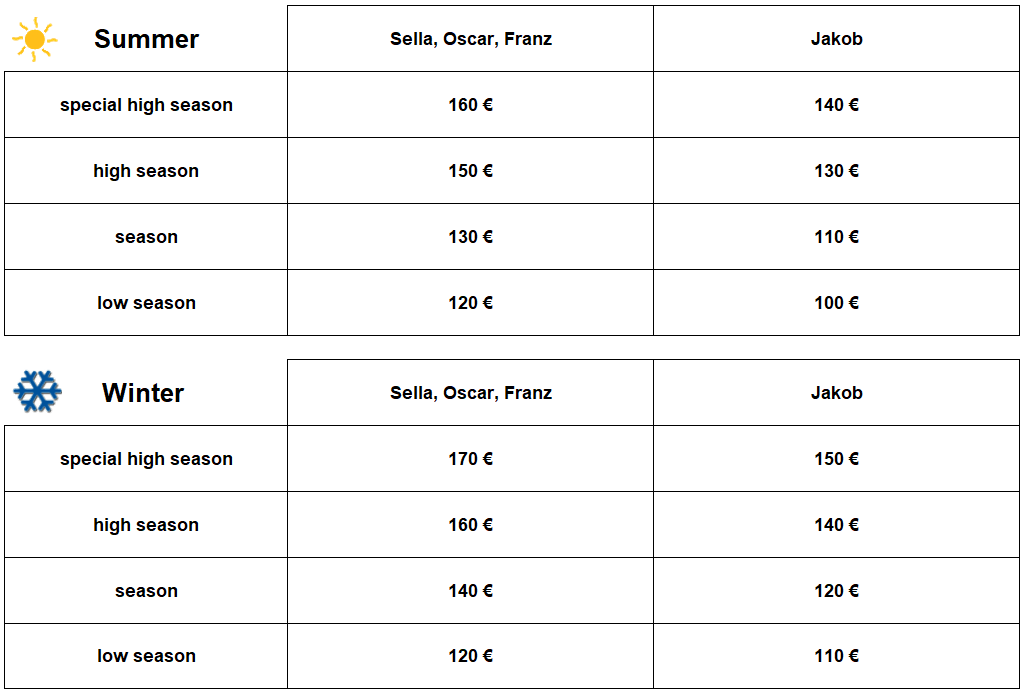This screenshot has height=692, width=1022.
Task: Click Winter season 140 € price cell
Action: click(471, 591)
